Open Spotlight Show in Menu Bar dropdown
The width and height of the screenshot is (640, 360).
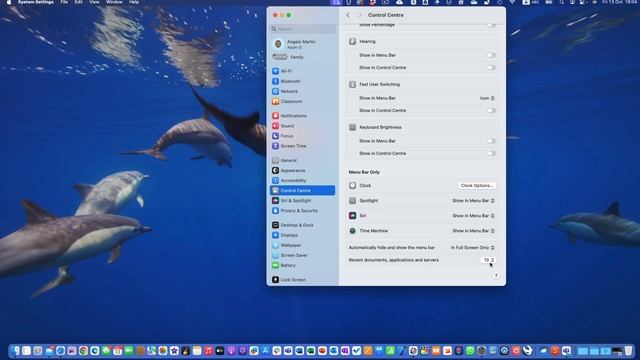point(473,201)
